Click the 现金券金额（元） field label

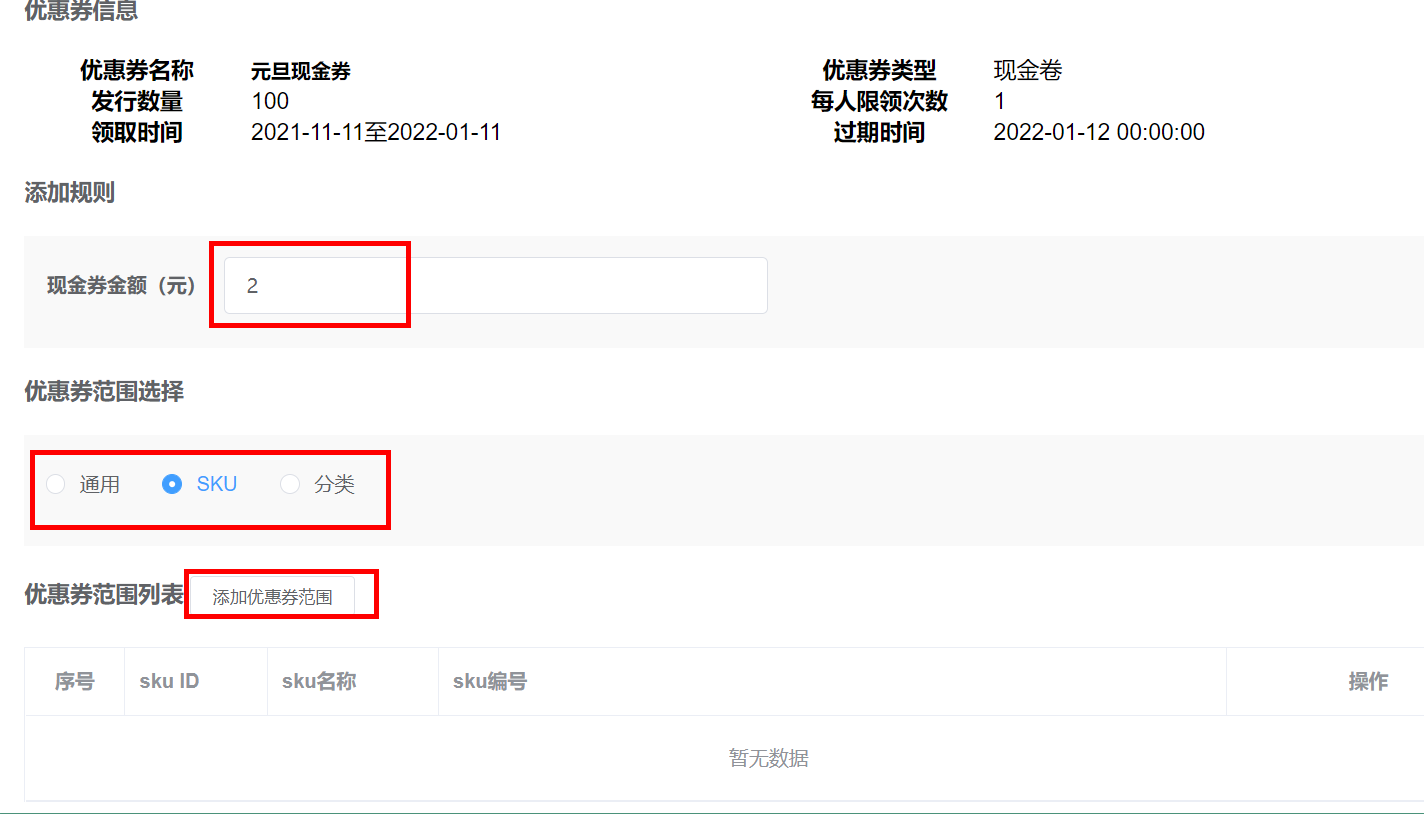(x=122, y=286)
